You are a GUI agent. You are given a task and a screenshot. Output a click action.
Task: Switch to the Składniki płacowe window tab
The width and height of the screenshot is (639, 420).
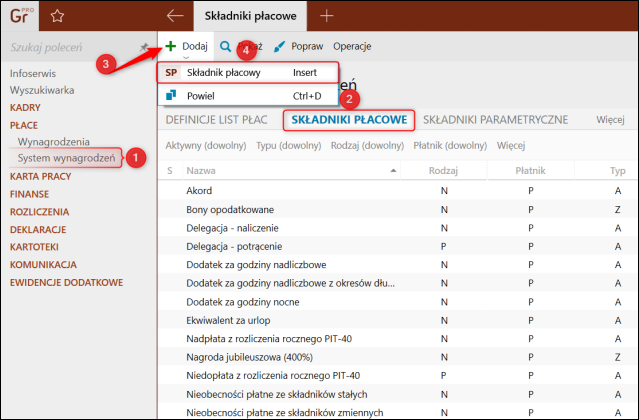tap(250, 16)
